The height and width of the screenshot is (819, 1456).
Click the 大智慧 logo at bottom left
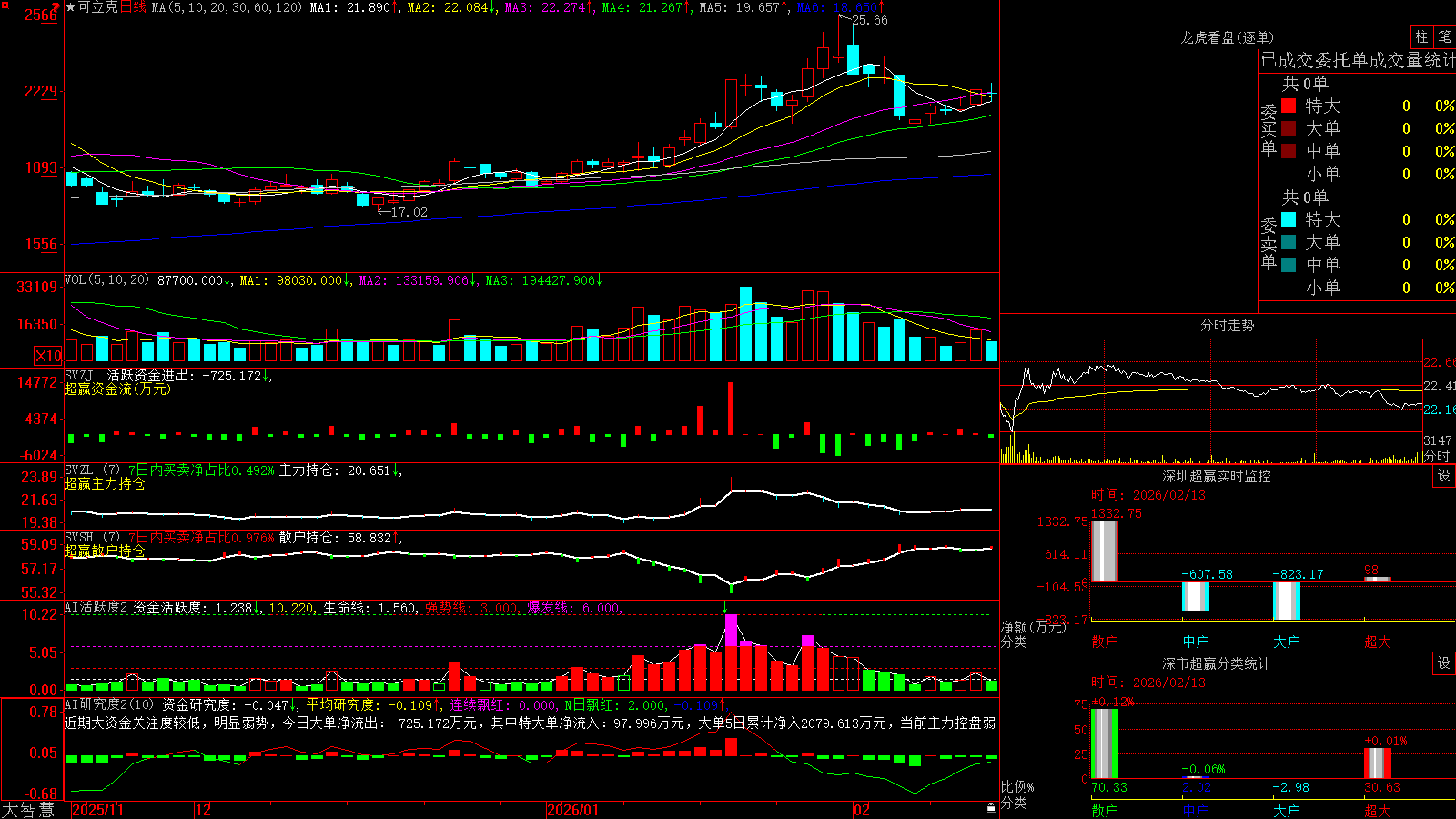28,810
